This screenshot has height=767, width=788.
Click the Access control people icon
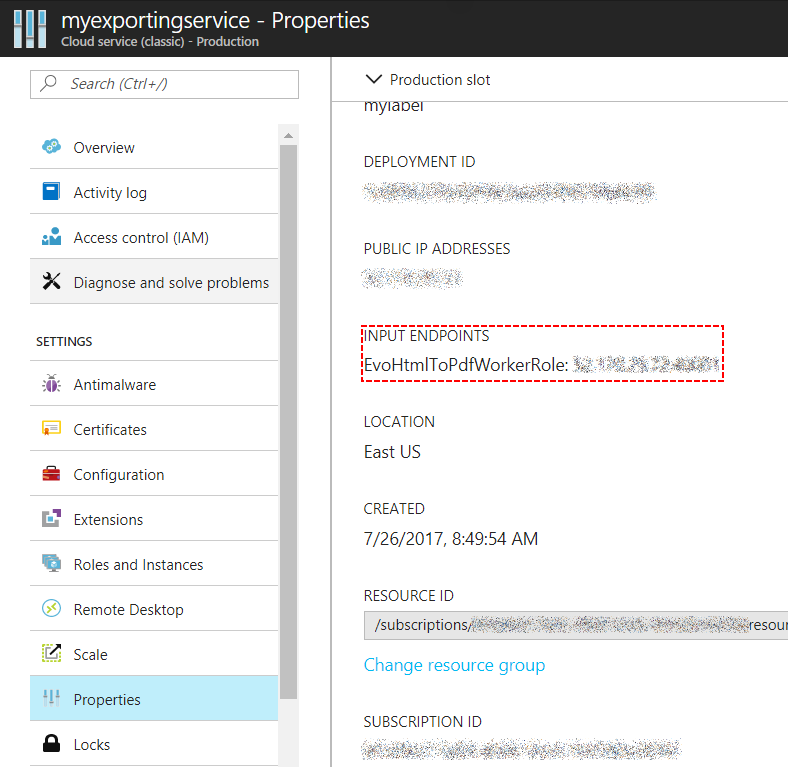51,237
